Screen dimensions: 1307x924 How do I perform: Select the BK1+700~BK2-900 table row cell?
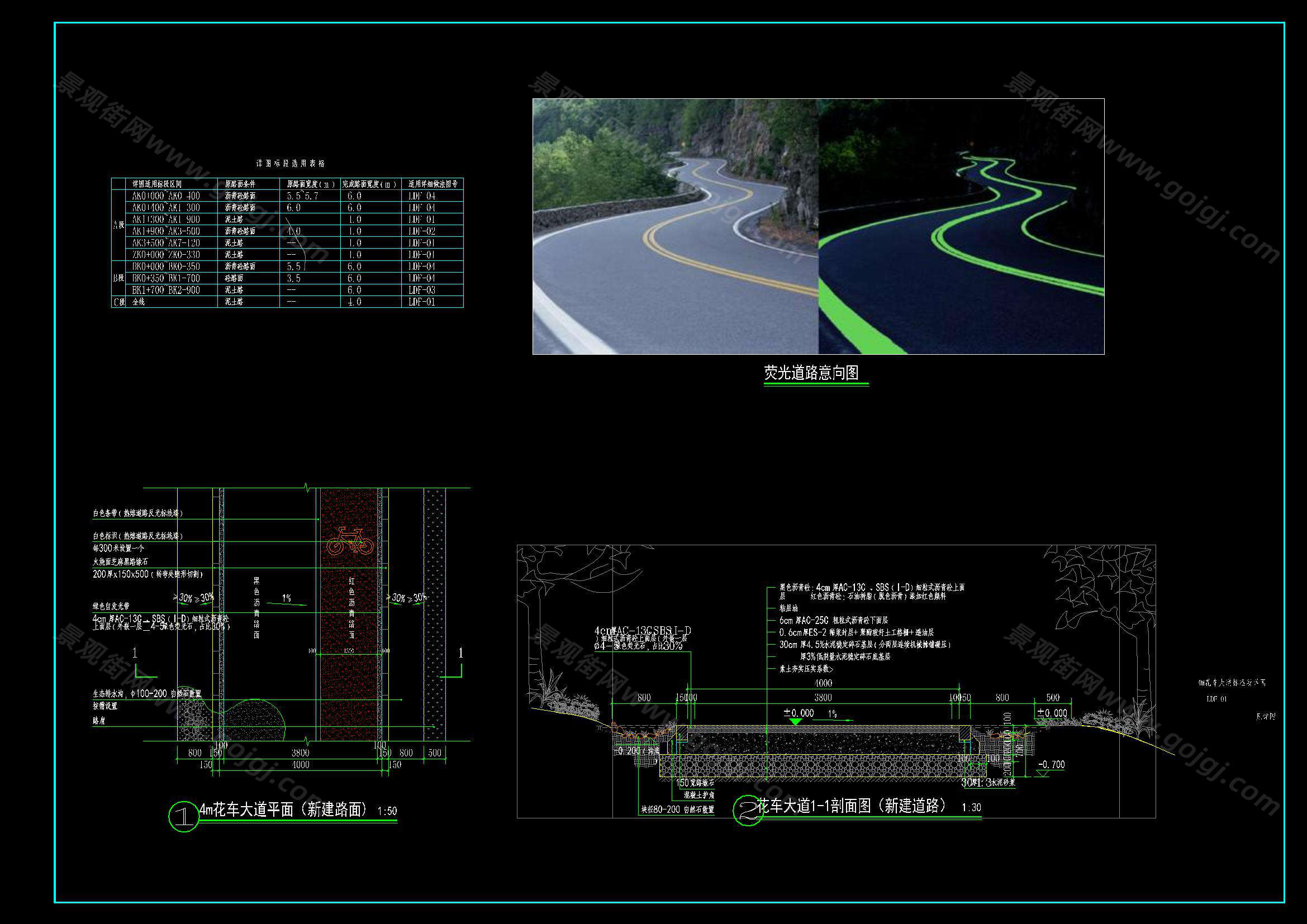[165, 290]
